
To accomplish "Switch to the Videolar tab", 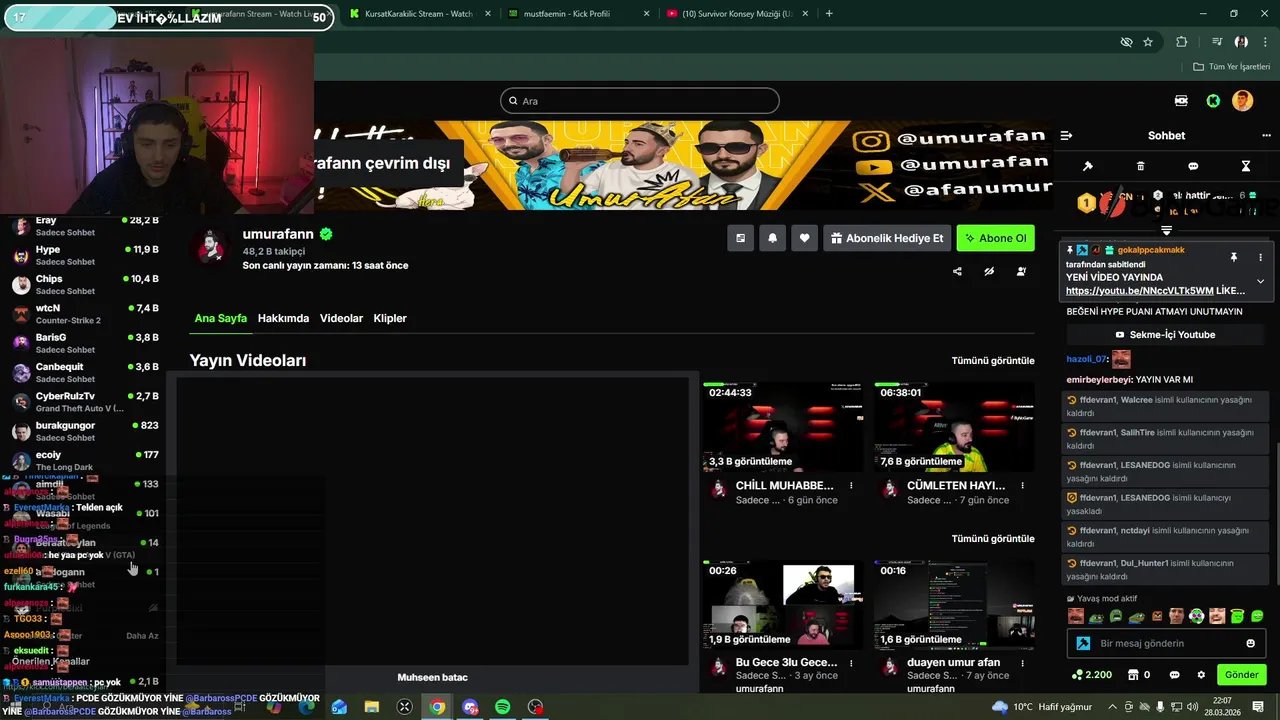I will [x=341, y=318].
